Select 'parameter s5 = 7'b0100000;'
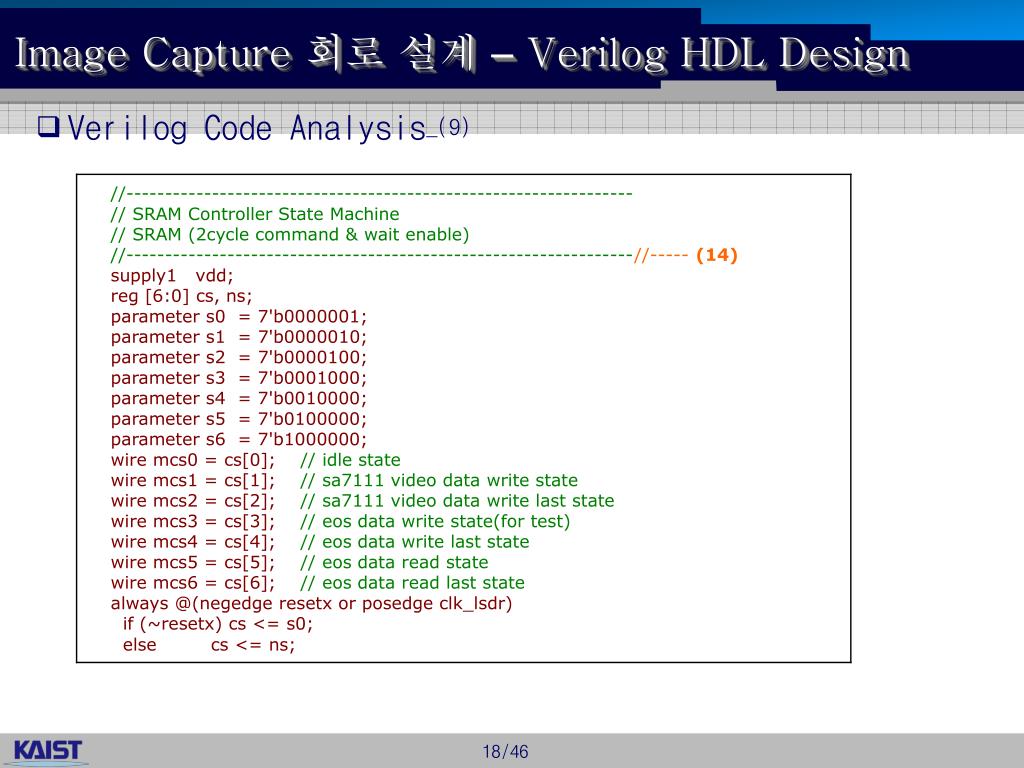The image size is (1024, 768). coord(239,419)
